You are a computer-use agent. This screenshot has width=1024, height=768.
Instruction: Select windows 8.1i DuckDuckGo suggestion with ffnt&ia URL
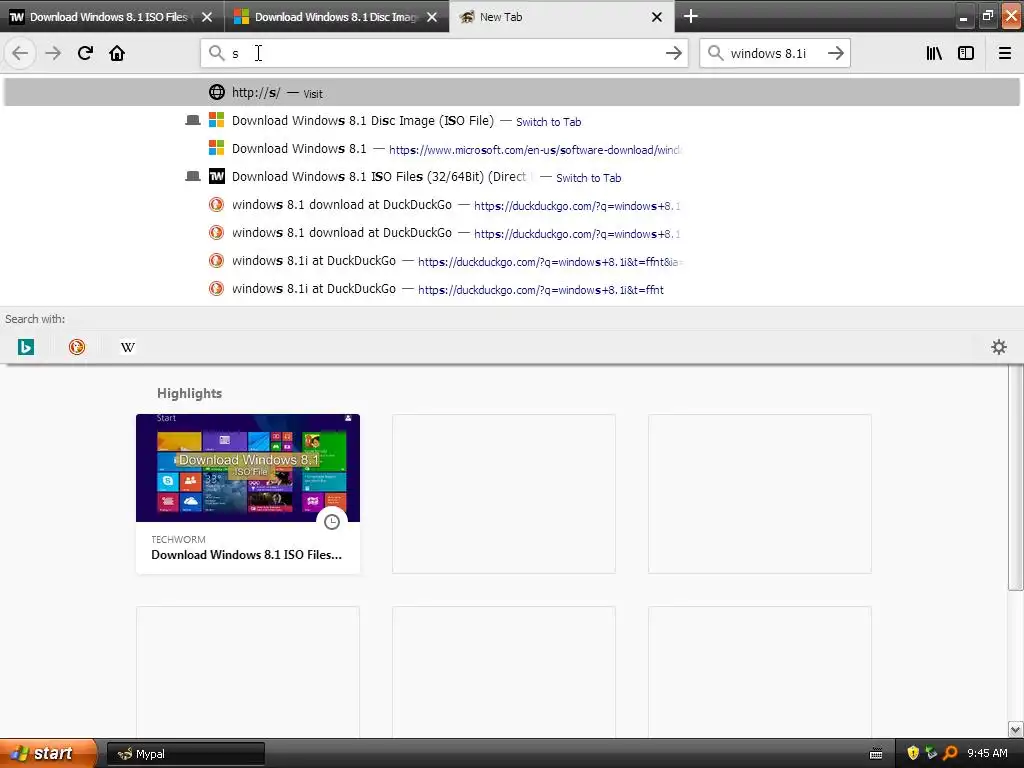512,261
